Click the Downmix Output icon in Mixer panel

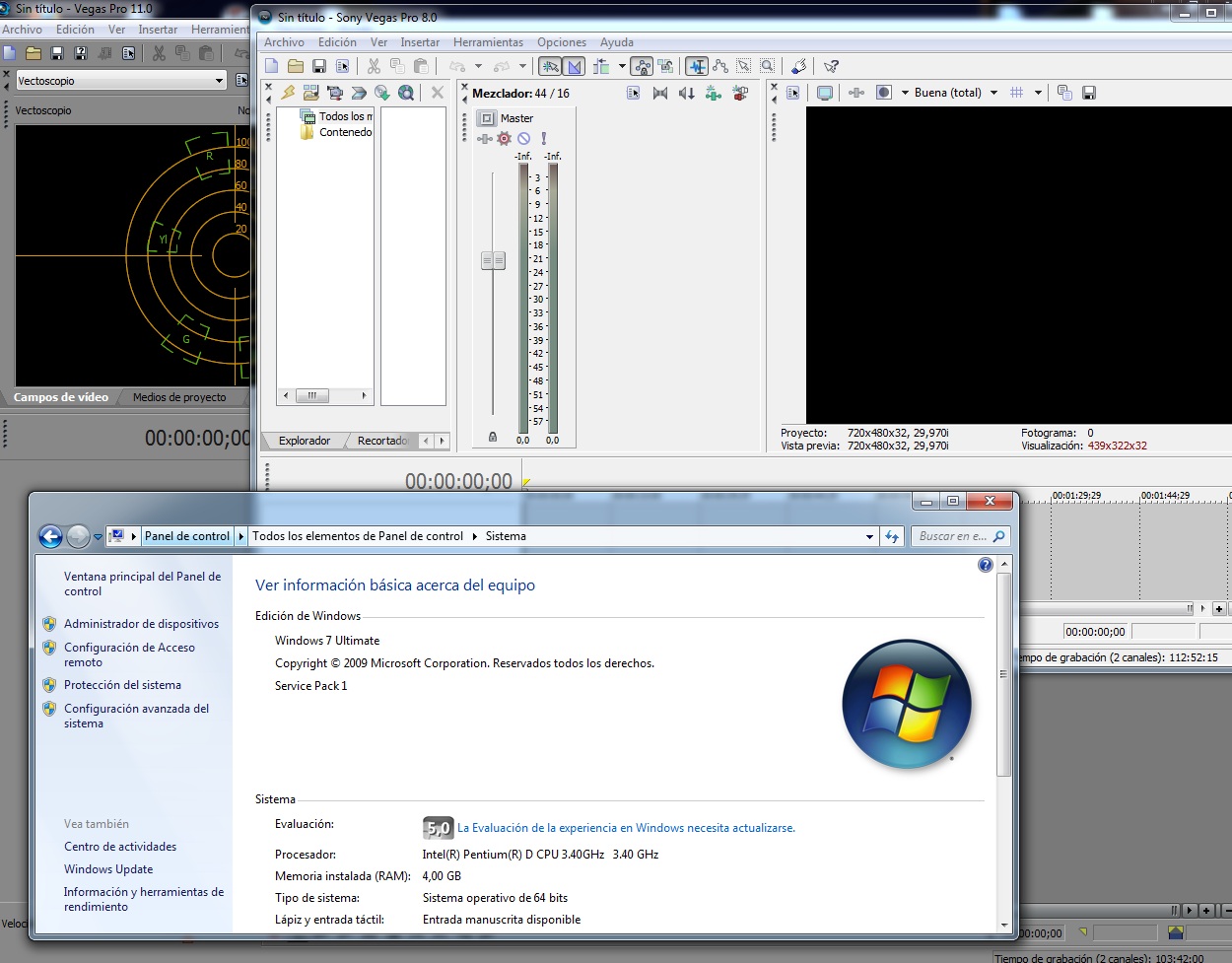(660, 93)
